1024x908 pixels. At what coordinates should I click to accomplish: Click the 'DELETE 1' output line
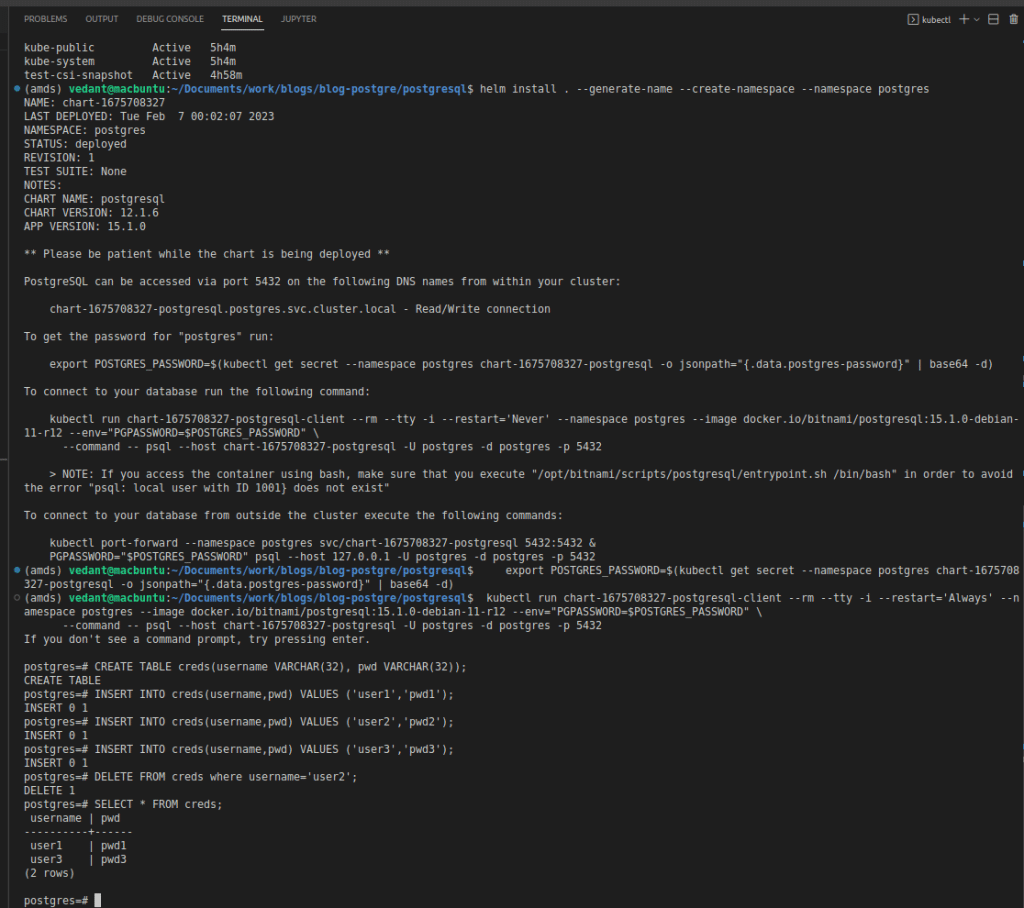tap(49, 790)
